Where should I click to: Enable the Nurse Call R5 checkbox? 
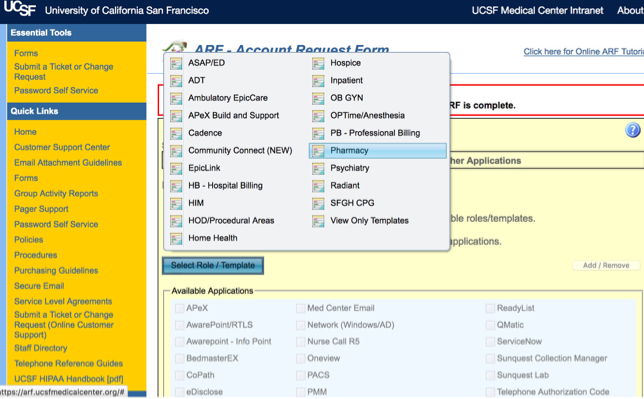tap(301, 341)
